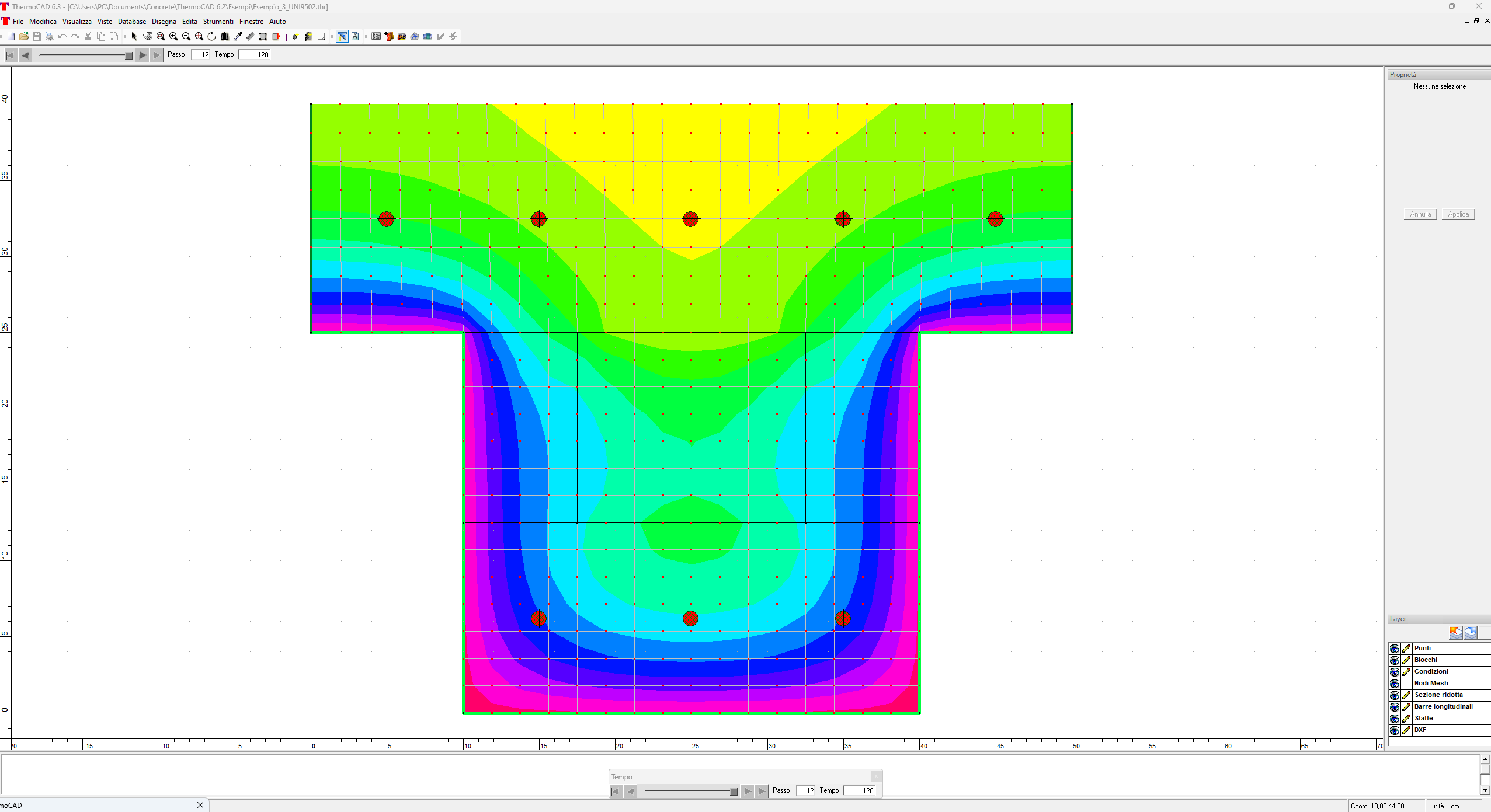Click the top time step slider handle

coord(128,55)
